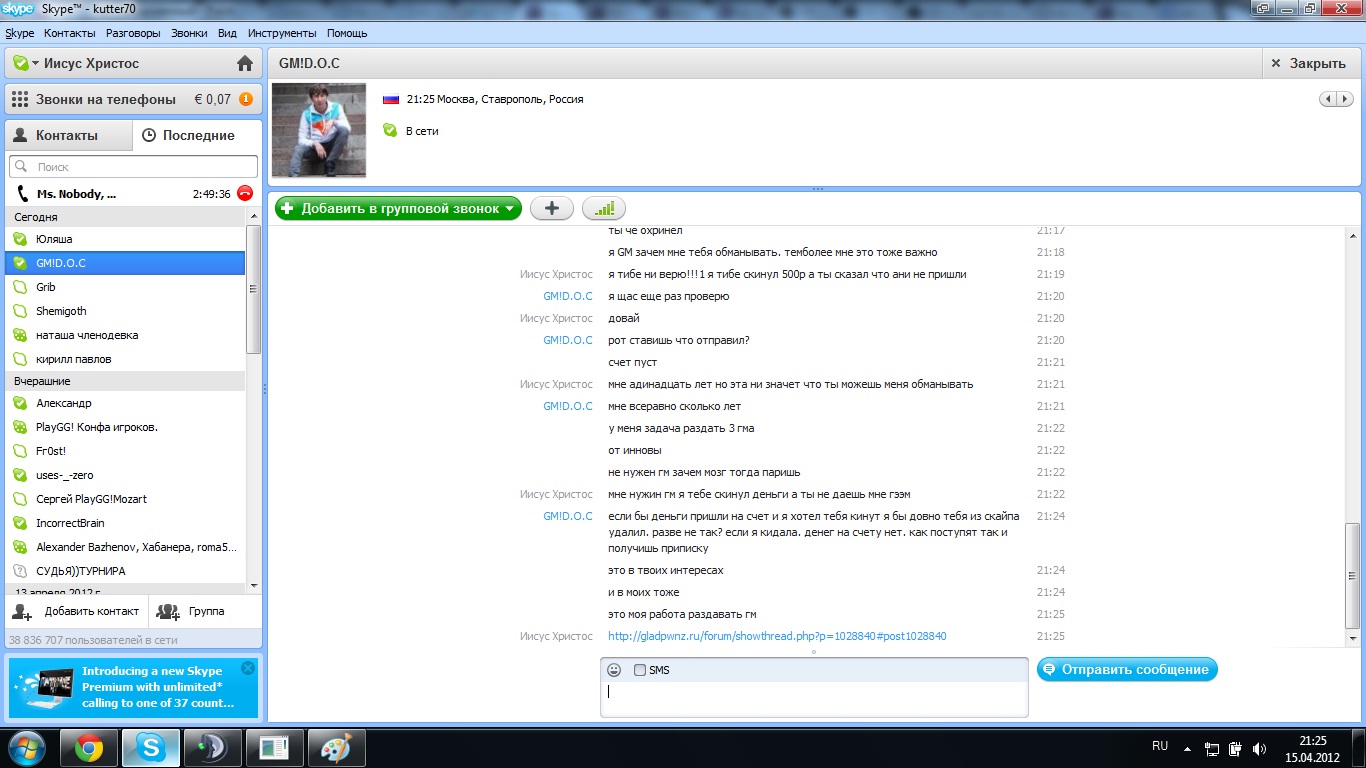The height and width of the screenshot is (768, 1366).
Task: Click status icon of наташа членодевка
Action: point(20,335)
